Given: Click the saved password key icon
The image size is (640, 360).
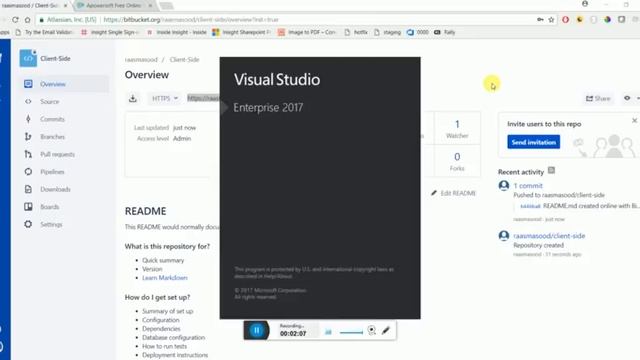Looking at the screenshot, I should pyautogui.click(x=540, y=20).
